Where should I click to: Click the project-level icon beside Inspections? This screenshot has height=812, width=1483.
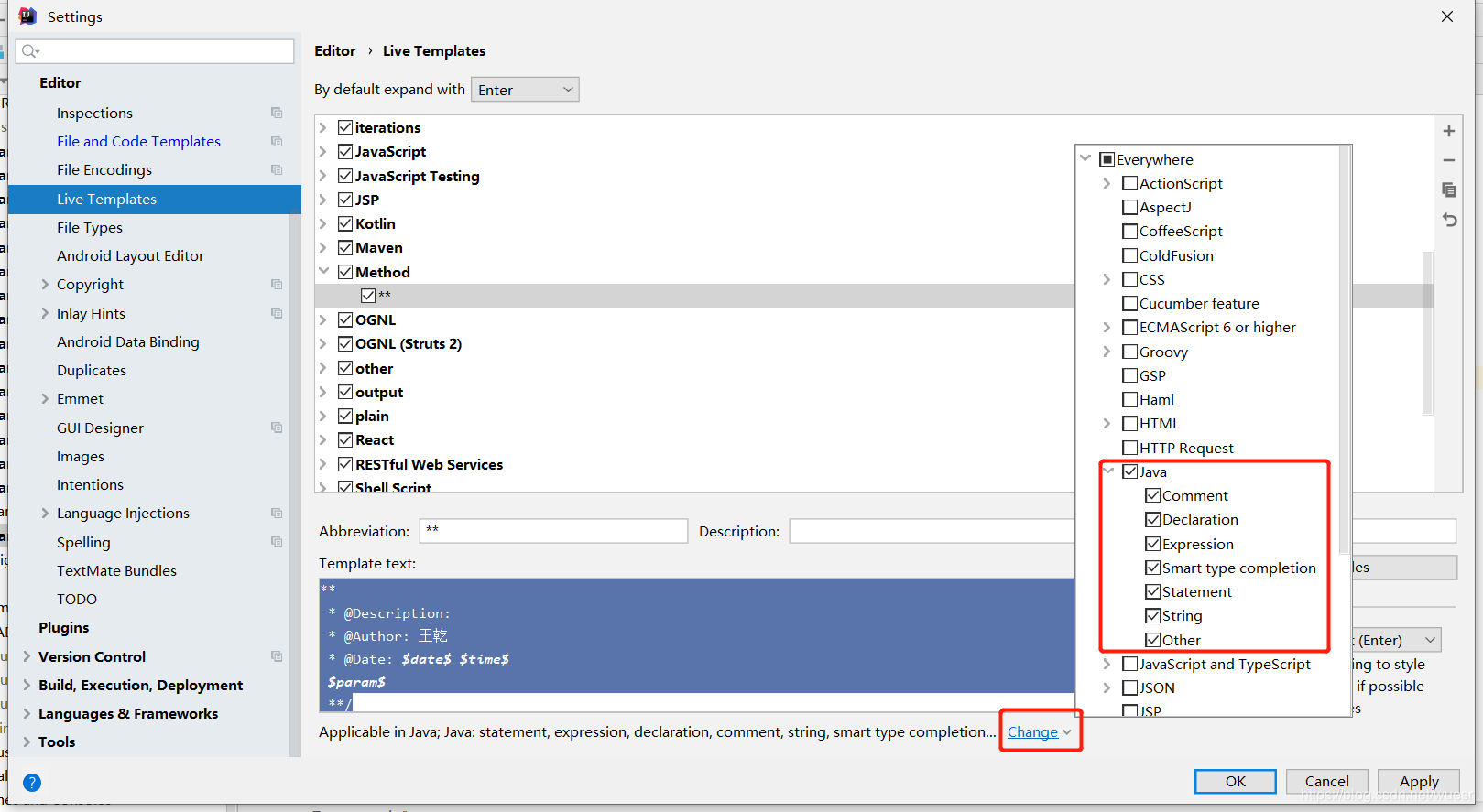(277, 113)
